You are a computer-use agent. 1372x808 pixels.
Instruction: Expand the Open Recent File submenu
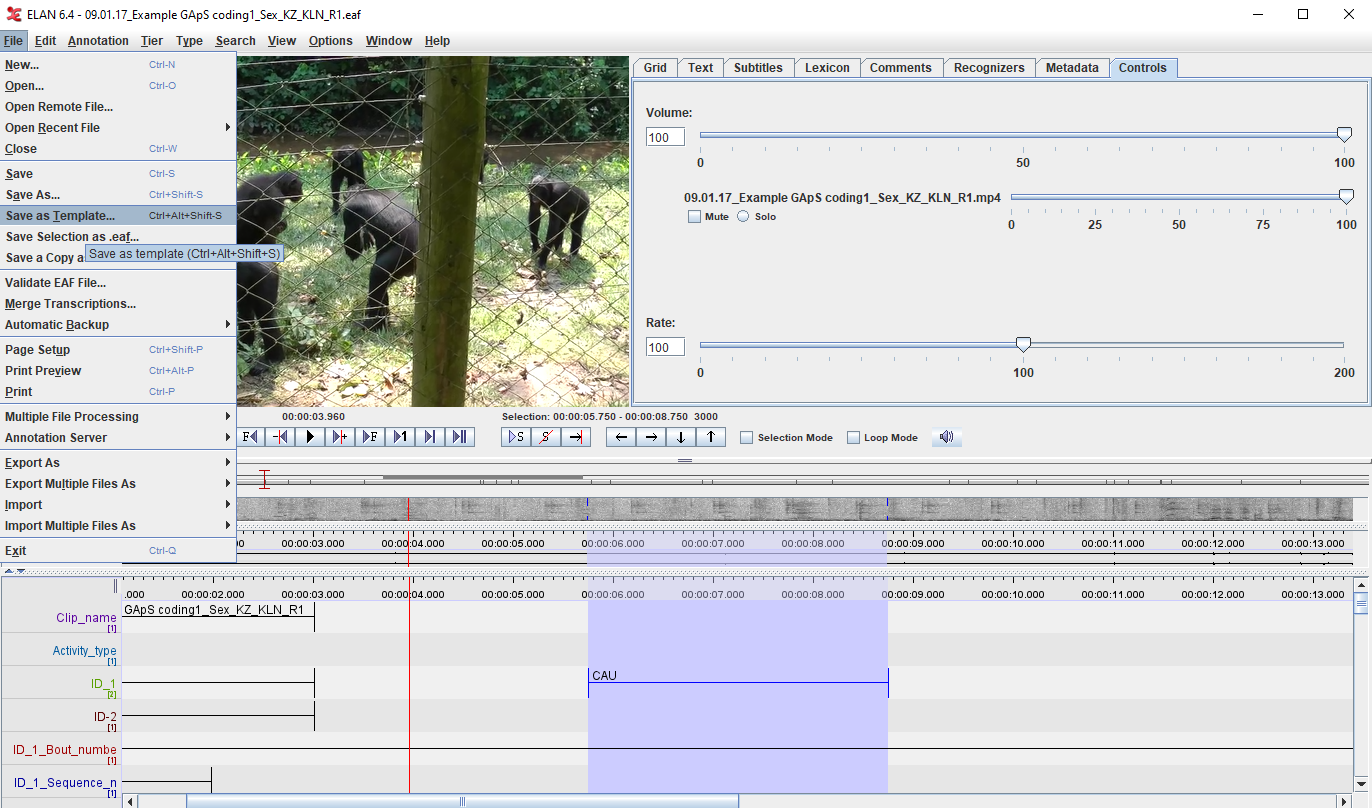pos(117,128)
